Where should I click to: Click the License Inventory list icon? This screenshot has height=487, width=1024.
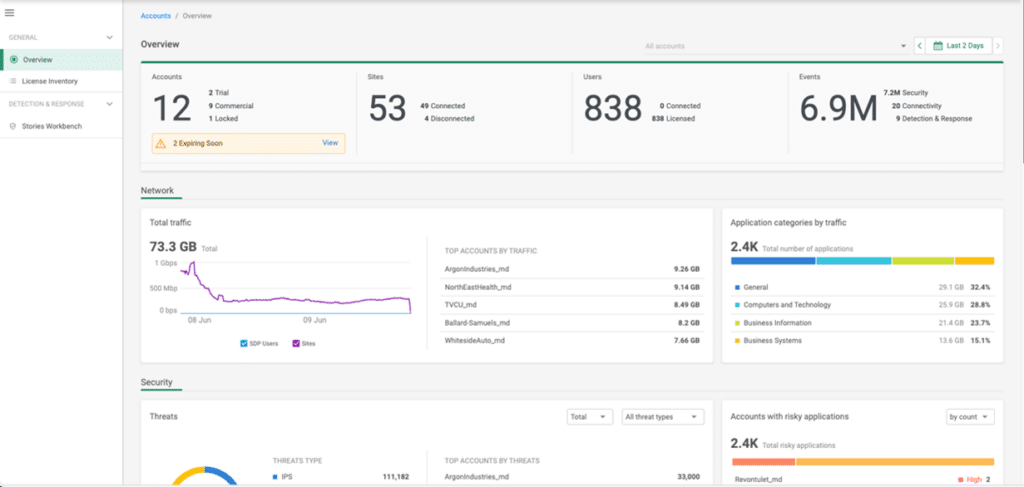coord(13,82)
